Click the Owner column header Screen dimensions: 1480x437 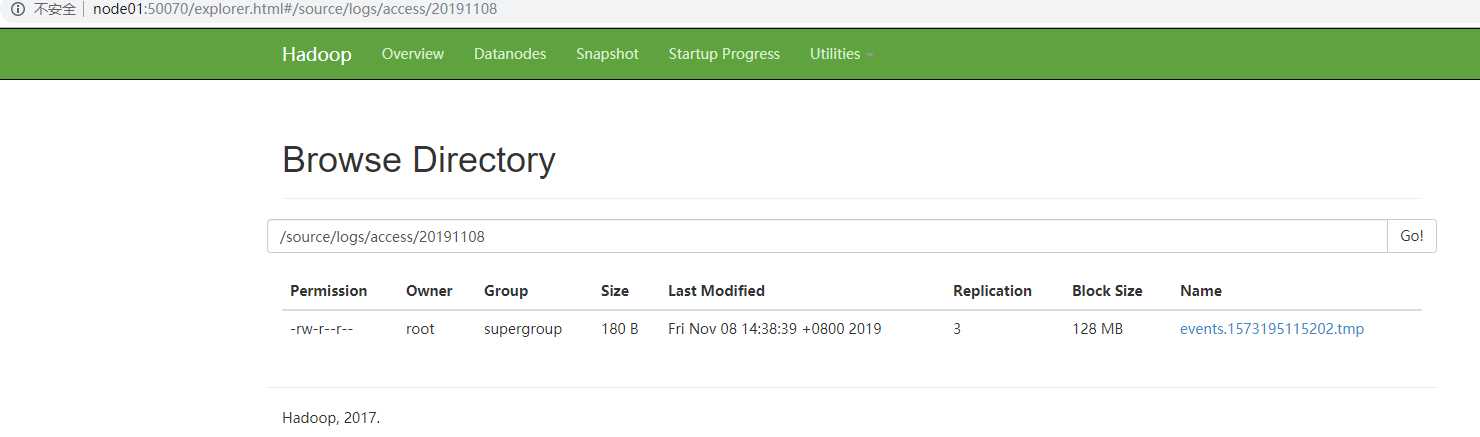click(x=429, y=291)
